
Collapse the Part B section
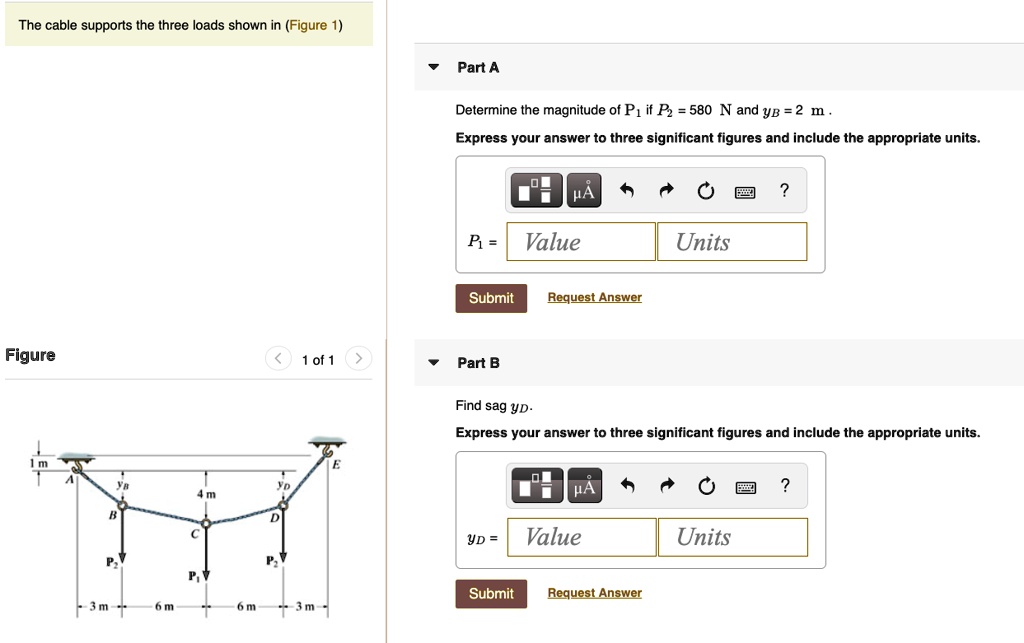coord(432,362)
